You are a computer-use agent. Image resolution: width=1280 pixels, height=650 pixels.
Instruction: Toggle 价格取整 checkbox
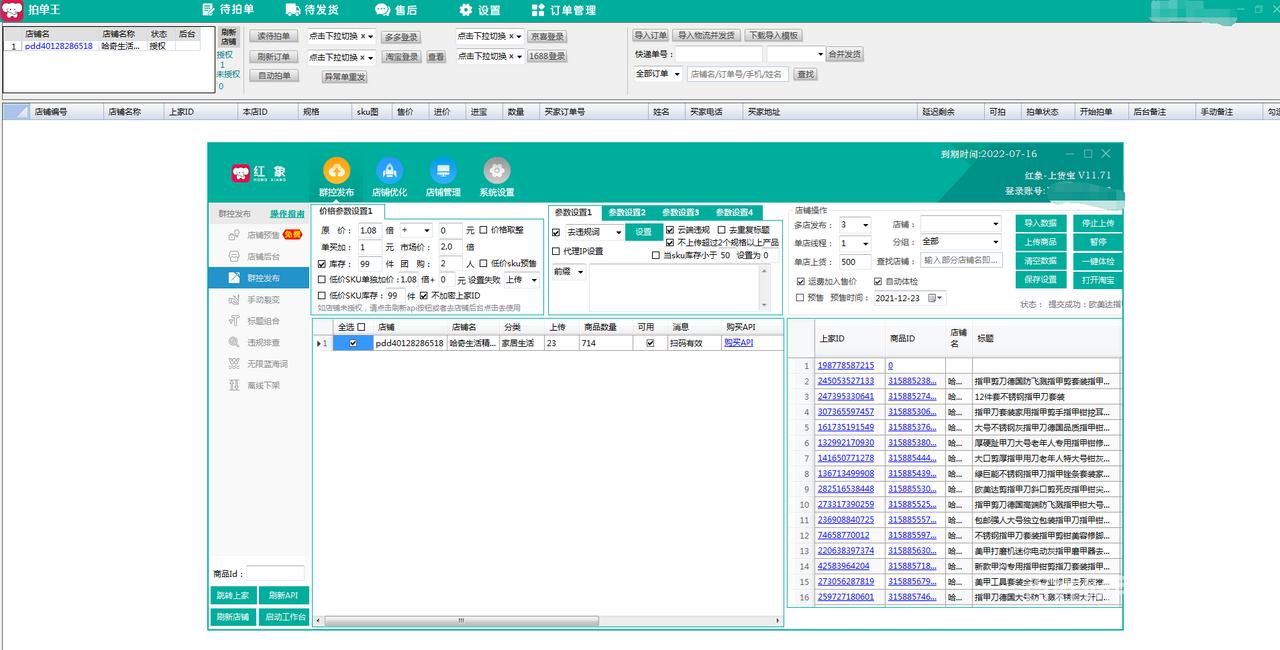[484, 230]
